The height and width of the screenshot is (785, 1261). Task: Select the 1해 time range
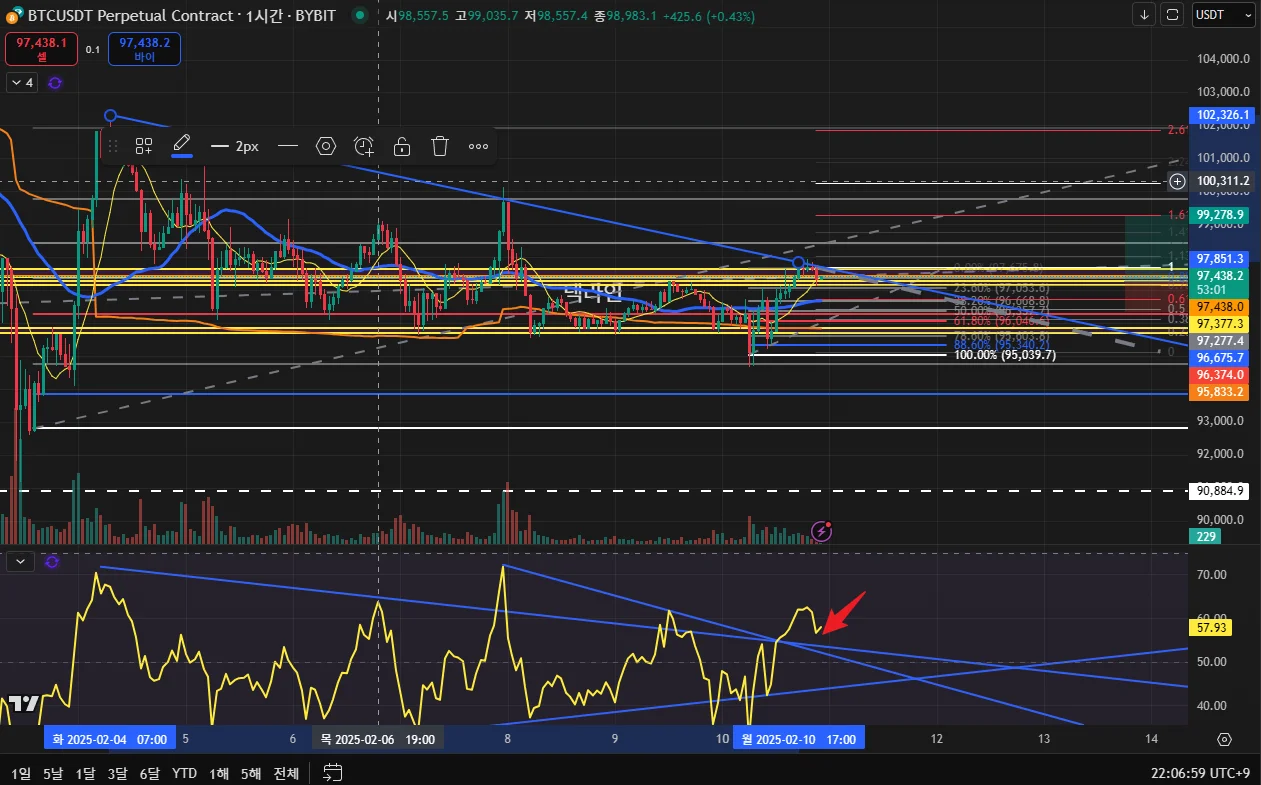pyautogui.click(x=219, y=773)
